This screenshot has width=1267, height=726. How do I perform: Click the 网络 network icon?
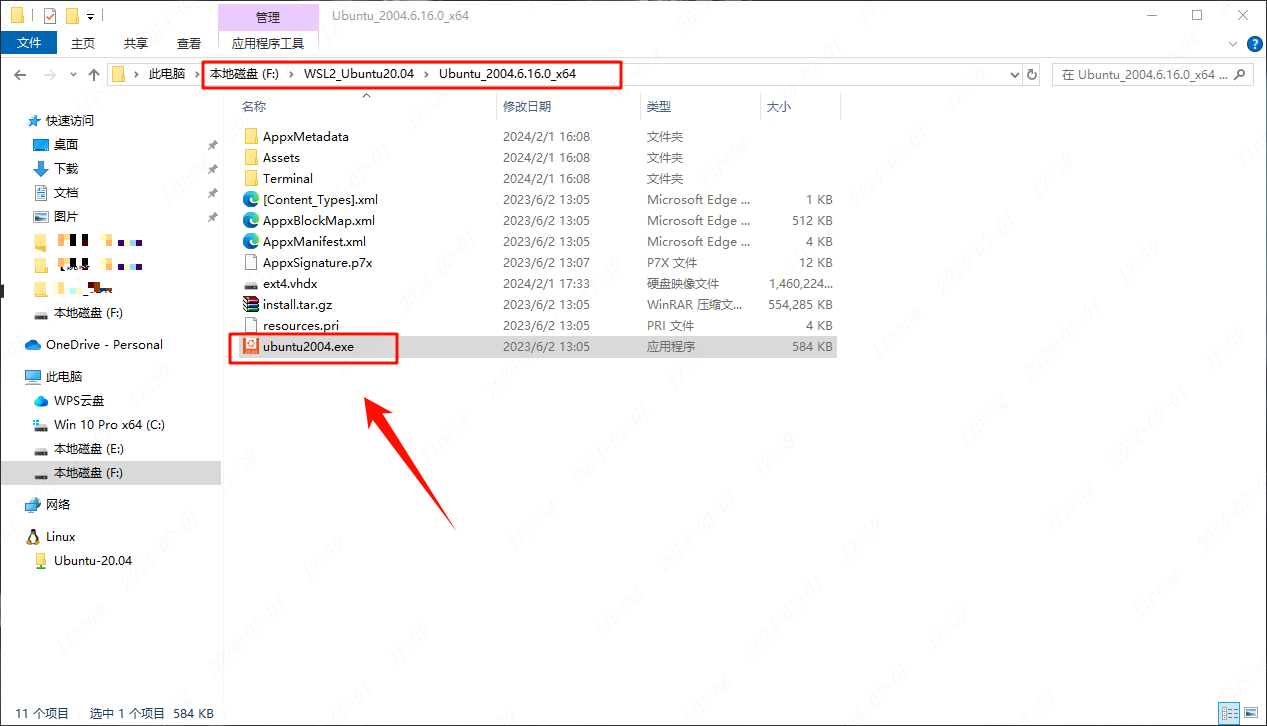click(33, 505)
